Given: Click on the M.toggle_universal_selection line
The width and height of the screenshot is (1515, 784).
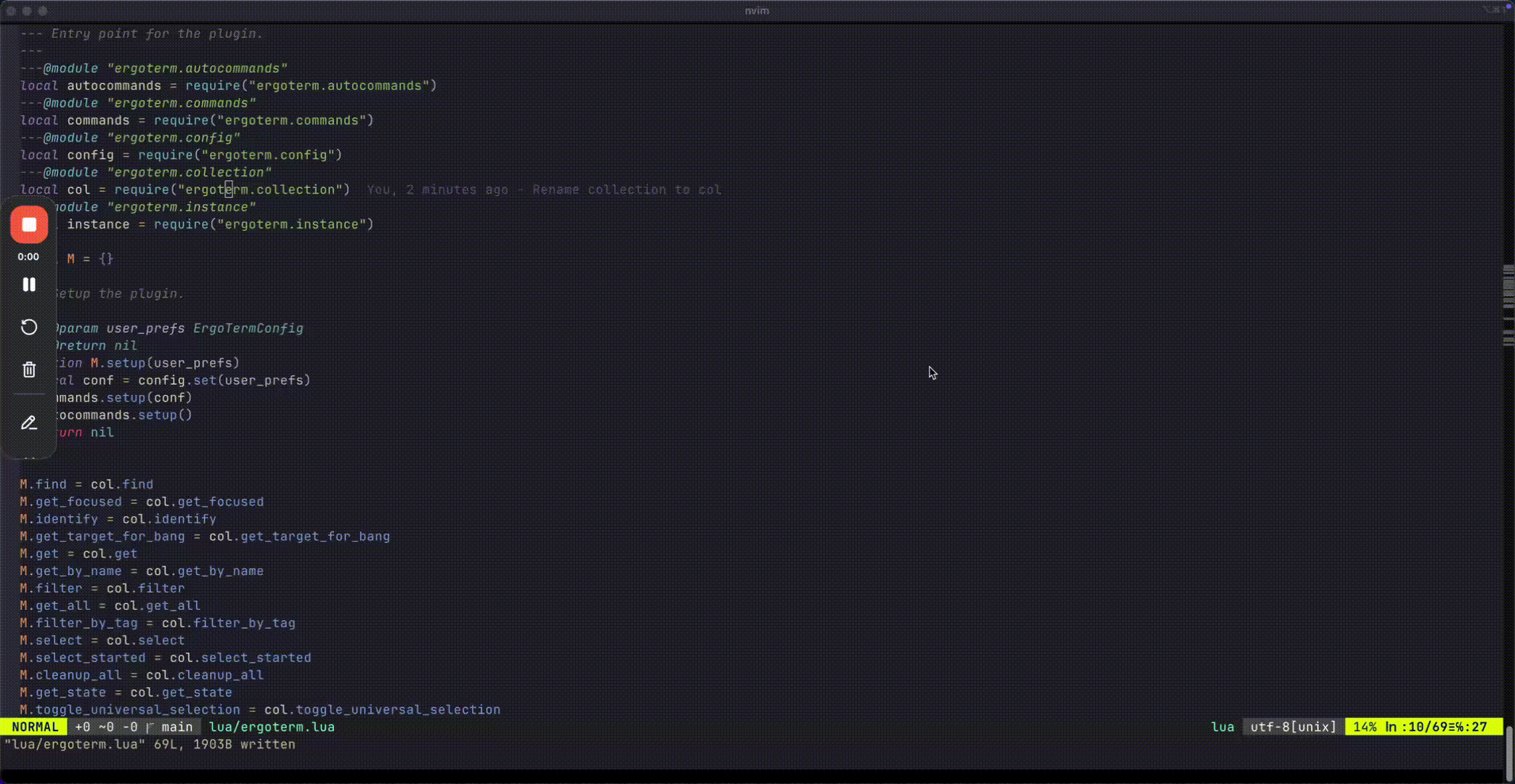Looking at the screenshot, I should click(259, 709).
